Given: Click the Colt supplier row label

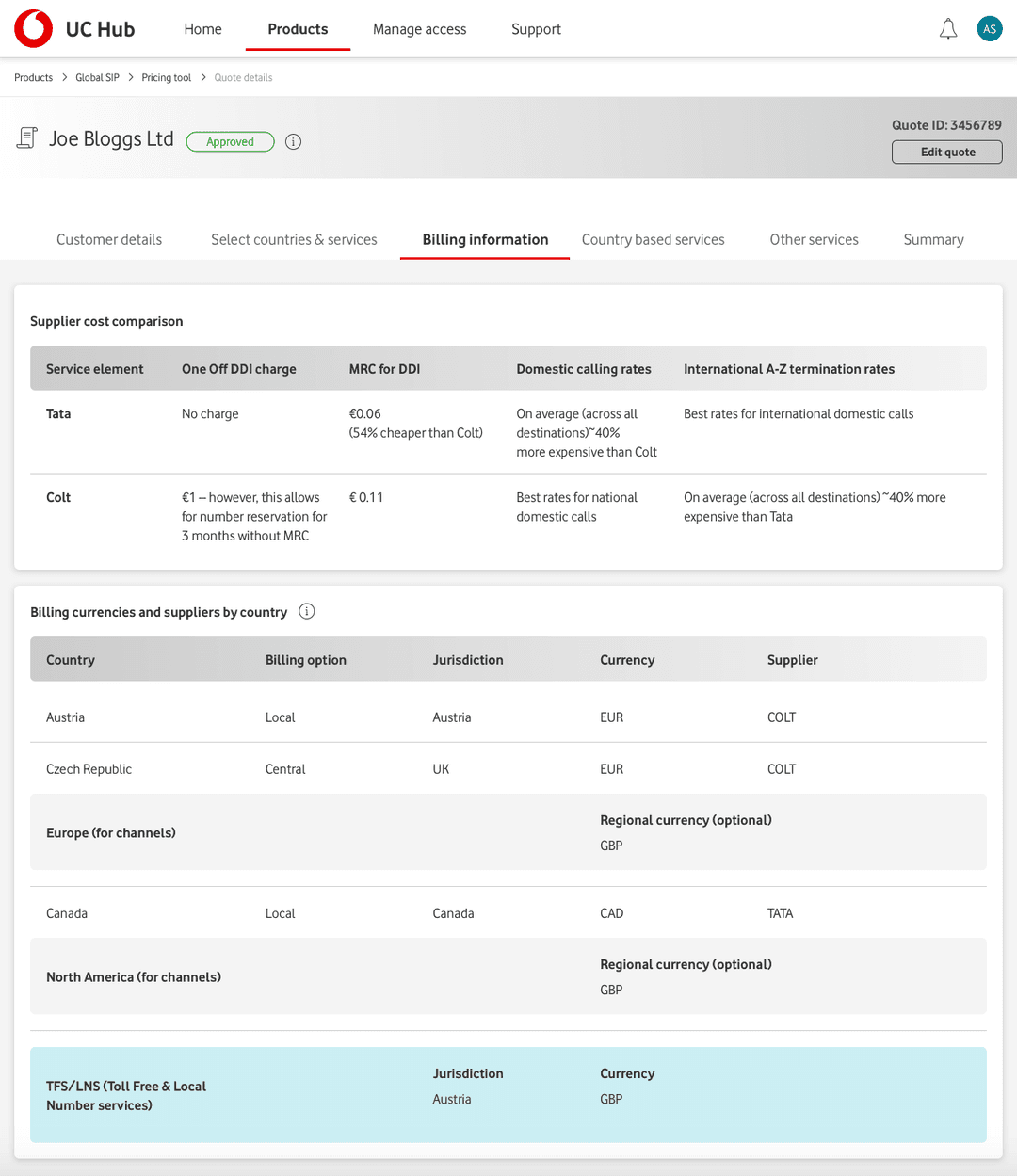Looking at the screenshot, I should [58, 497].
